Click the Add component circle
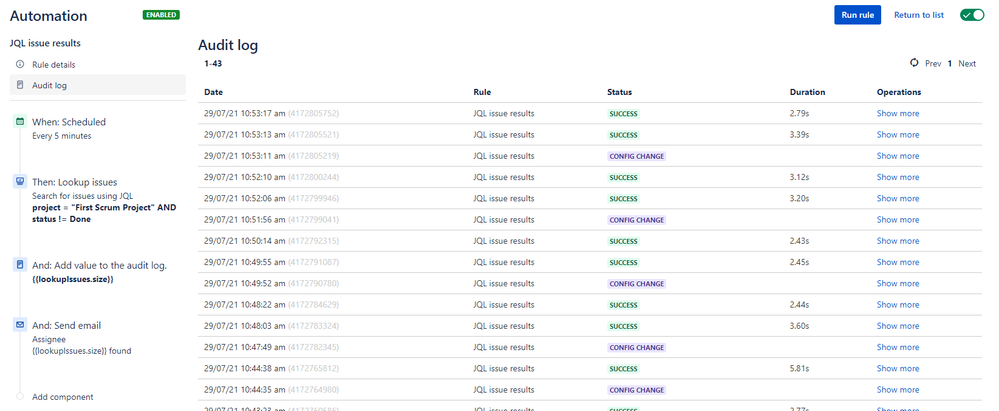 [20, 396]
